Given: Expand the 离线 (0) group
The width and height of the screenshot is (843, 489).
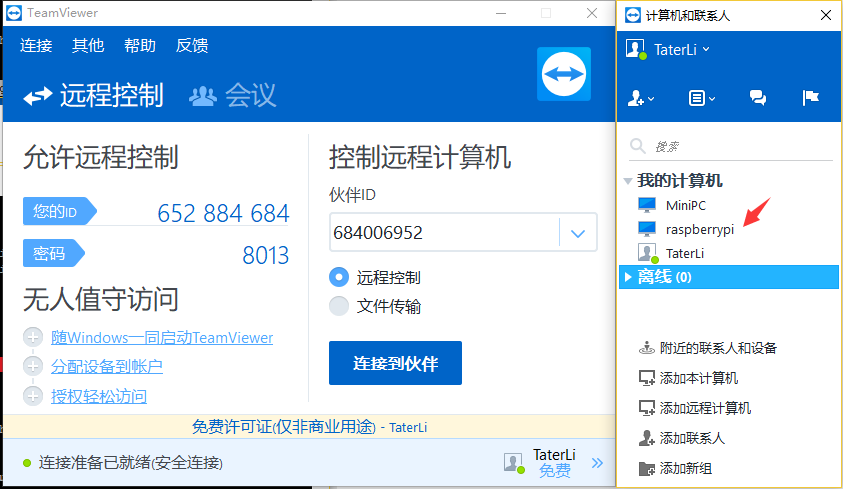Looking at the screenshot, I should [x=627, y=277].
